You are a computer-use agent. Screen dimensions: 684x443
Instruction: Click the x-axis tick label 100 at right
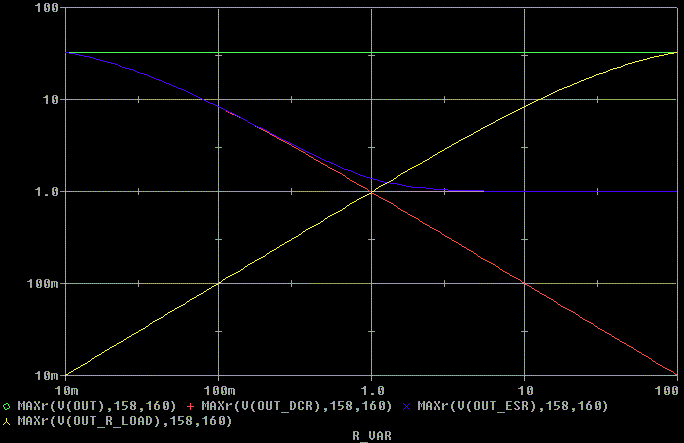(667, 388)
